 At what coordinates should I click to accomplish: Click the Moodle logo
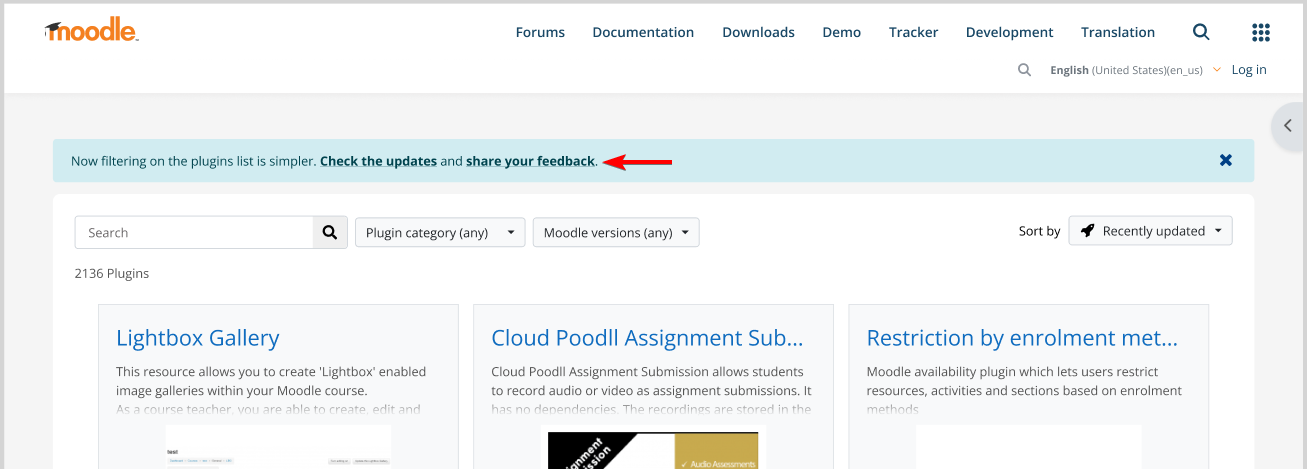pos(91,31)
